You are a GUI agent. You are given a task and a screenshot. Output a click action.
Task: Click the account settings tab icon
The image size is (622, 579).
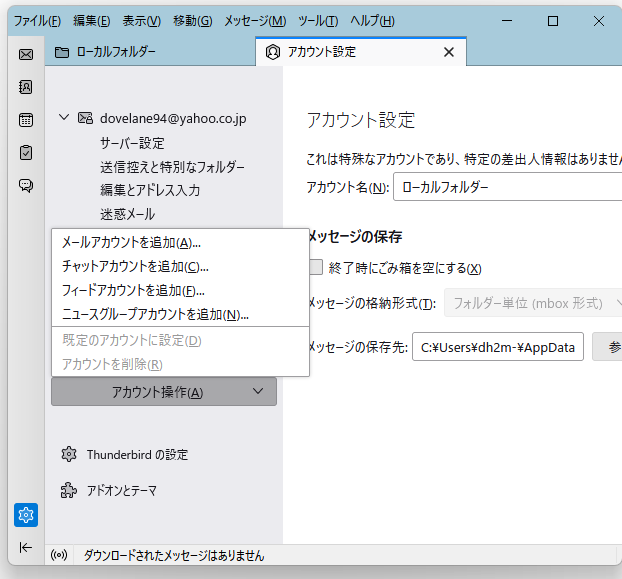pos(273,52)
